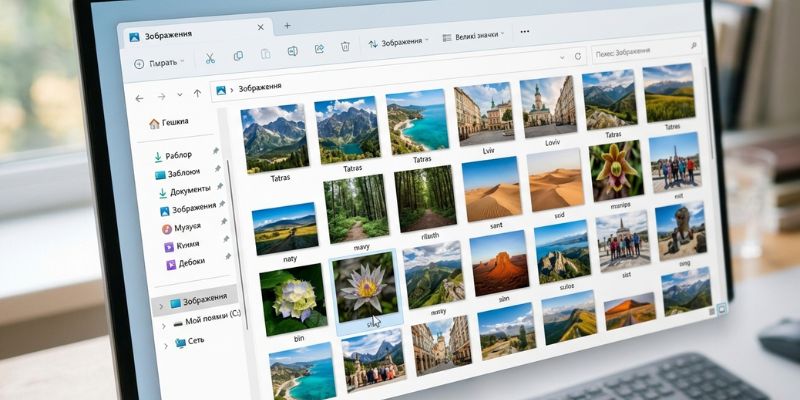Open Гешкиа home in sidebar
800x400 pixels.
169,123
